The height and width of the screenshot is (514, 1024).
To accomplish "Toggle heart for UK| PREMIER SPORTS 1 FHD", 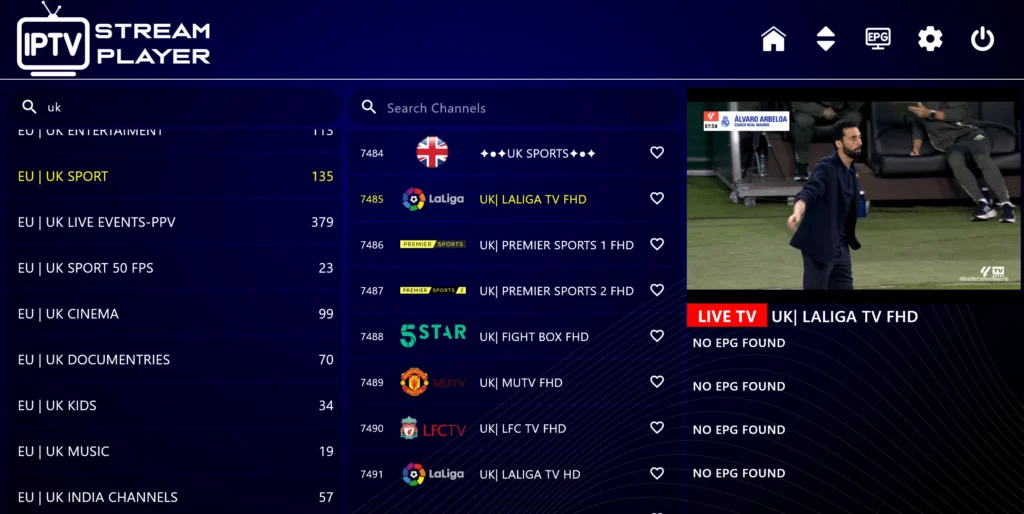I will click(657, 244).
